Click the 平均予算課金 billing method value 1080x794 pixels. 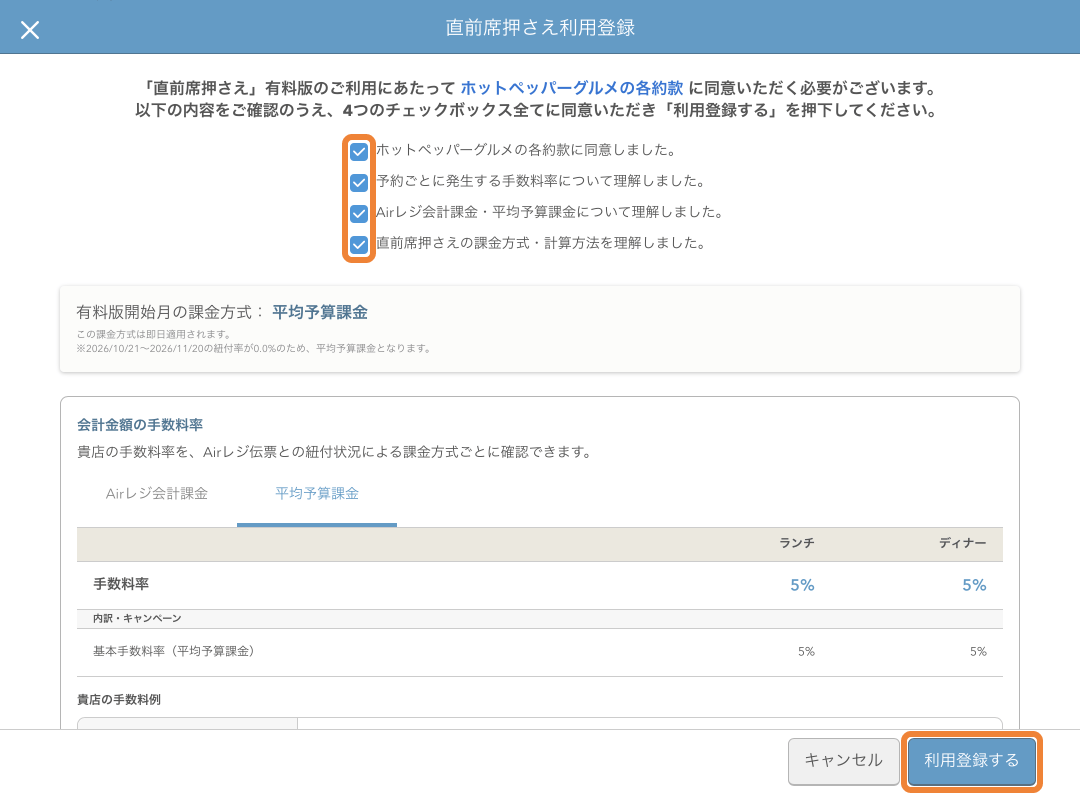[x=320, y=313]
